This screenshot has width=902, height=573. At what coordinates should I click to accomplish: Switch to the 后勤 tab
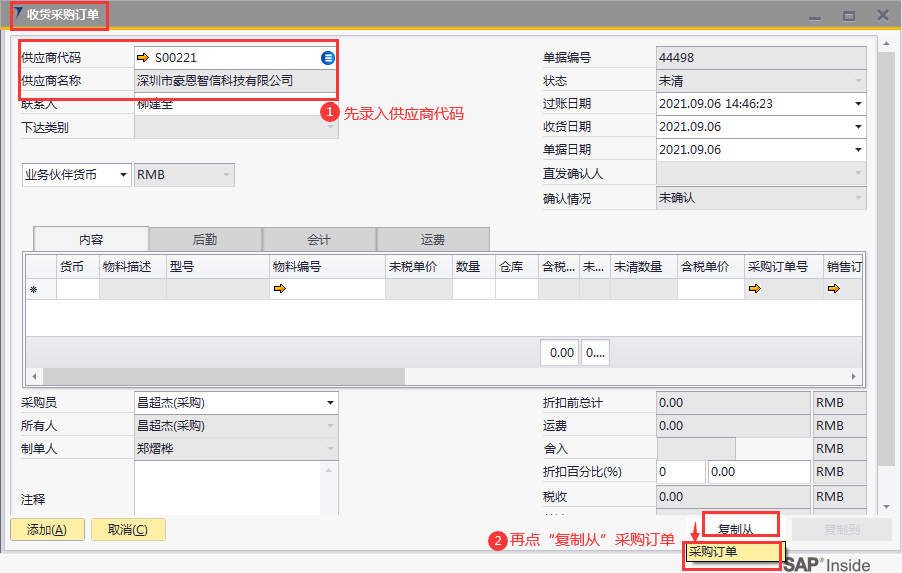[205, 240]
